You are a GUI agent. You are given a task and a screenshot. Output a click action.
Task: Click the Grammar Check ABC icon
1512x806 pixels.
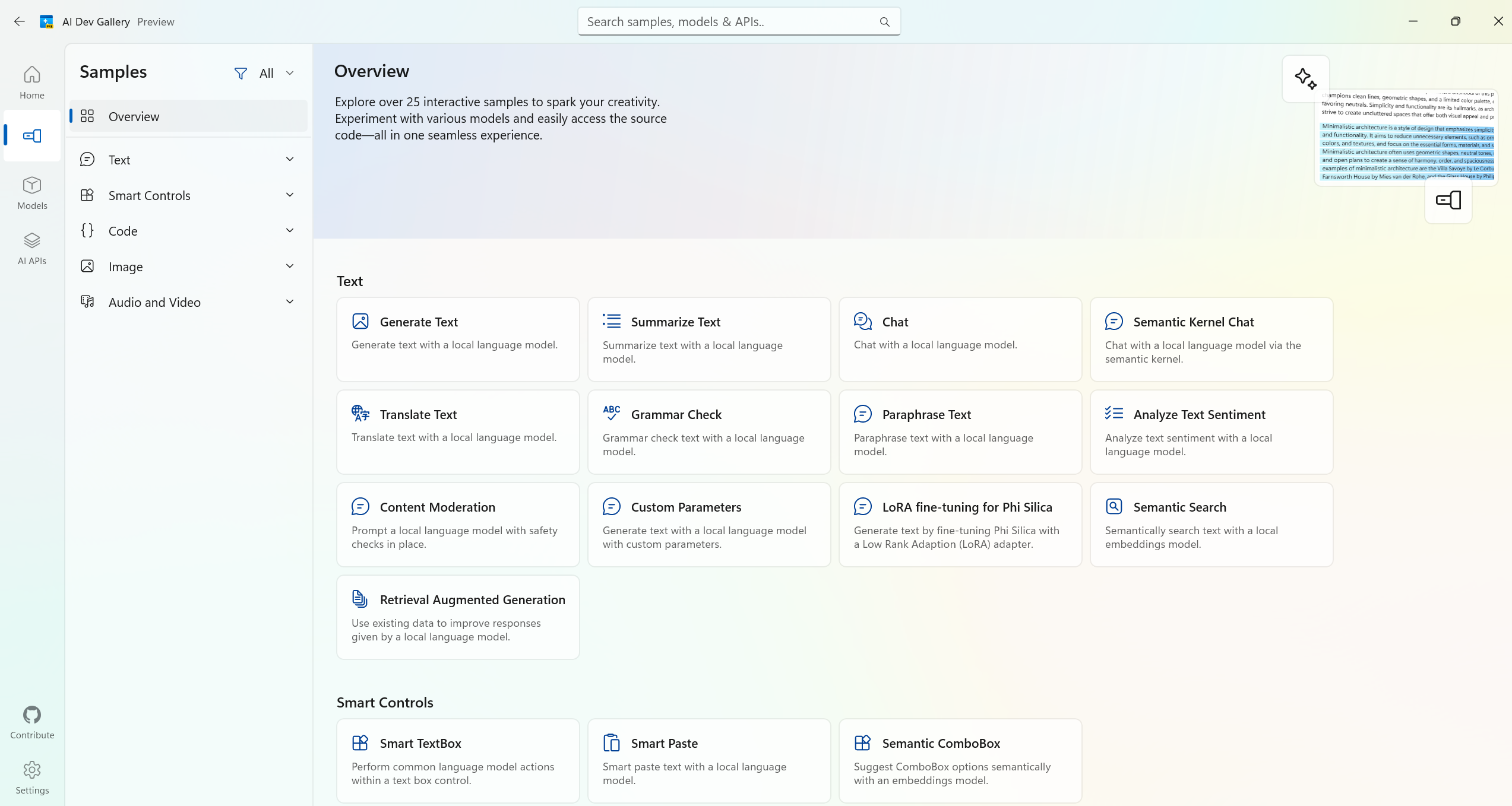click(612, 414)
